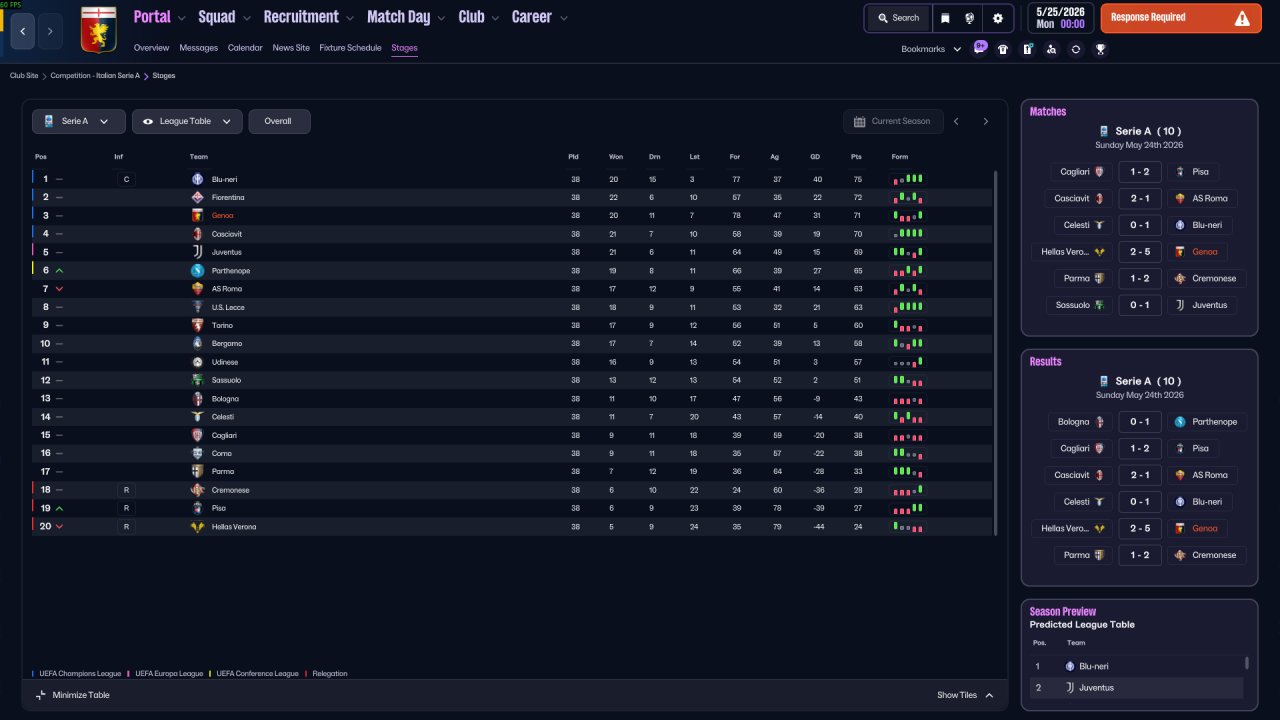Open the Career menu dropdown
Image resolution: width=1280 pixels, height=720 pixels.
pyautogui.click(x=540, y=17)
